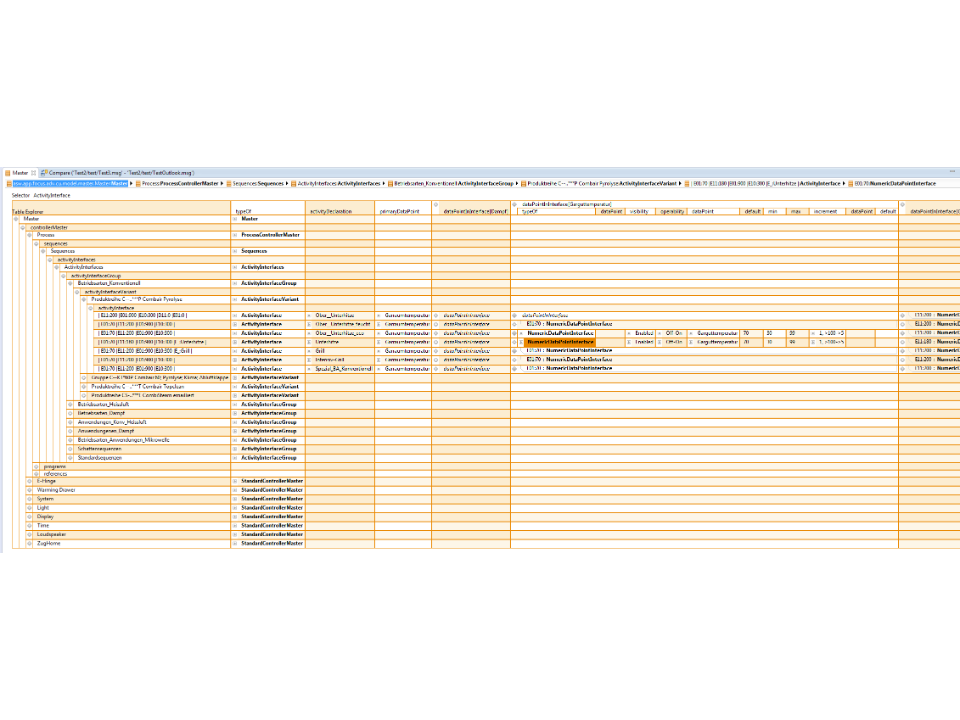Expand the Loudspeaker tree node
960x720 pixels.
[x=29, y=534]
